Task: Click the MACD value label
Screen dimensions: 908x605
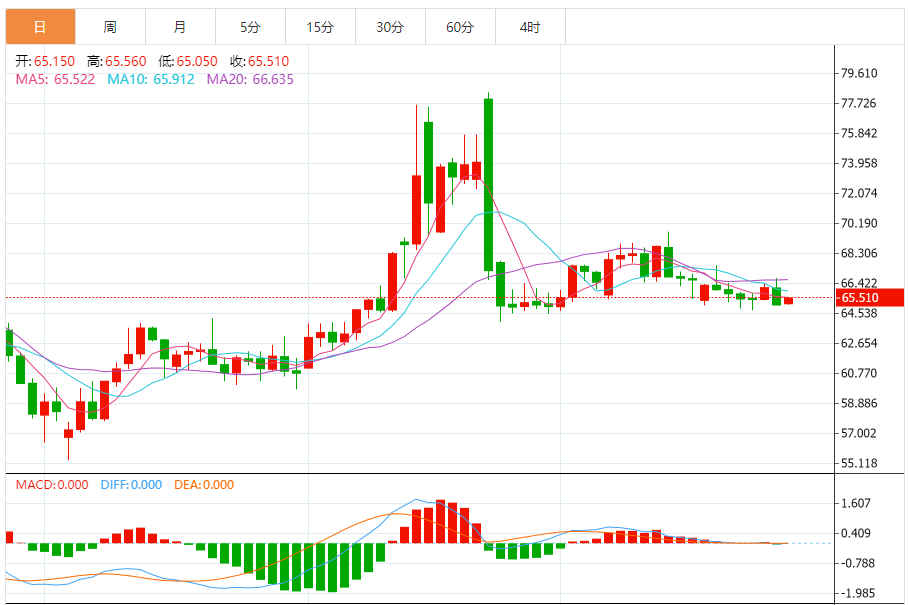Action: [53, 485]
